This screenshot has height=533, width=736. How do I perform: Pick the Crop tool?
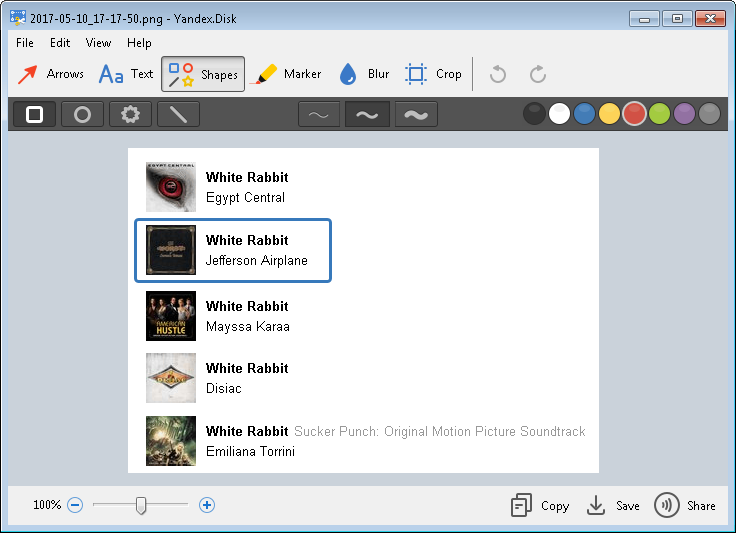pos(433,74)
